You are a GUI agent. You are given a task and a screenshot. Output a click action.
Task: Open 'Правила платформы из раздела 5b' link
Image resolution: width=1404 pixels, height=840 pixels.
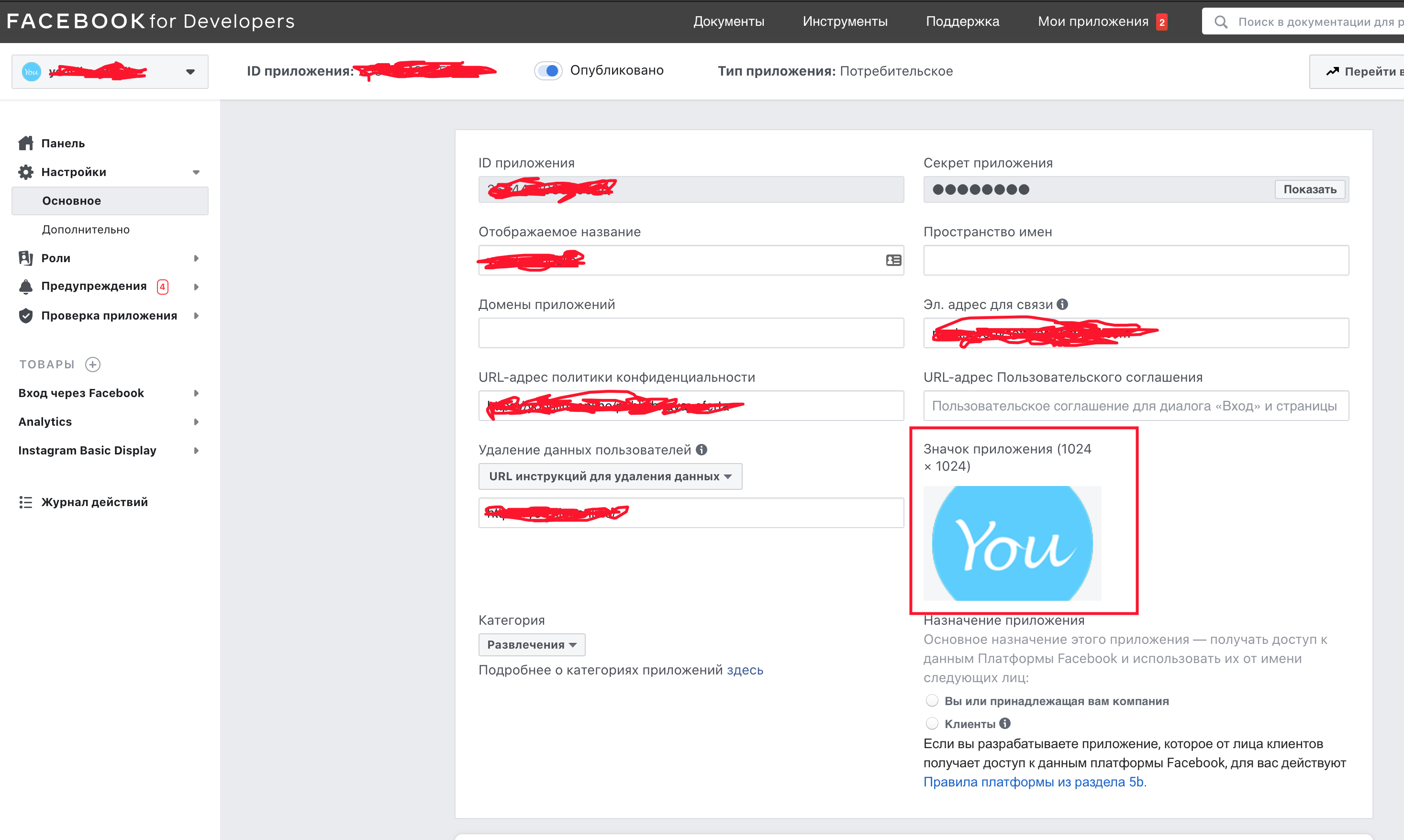(1034, 782)
